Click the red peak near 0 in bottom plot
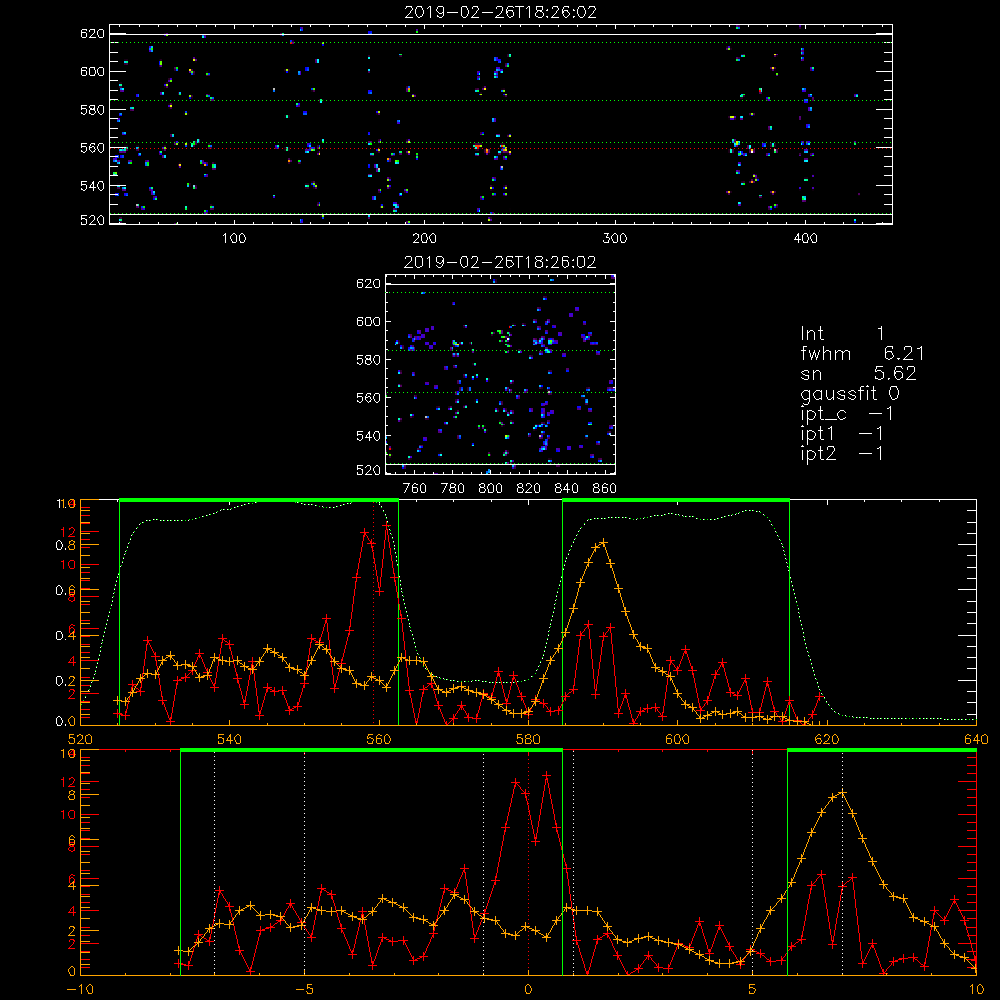 pyautogui.click(x=547, y=776)
